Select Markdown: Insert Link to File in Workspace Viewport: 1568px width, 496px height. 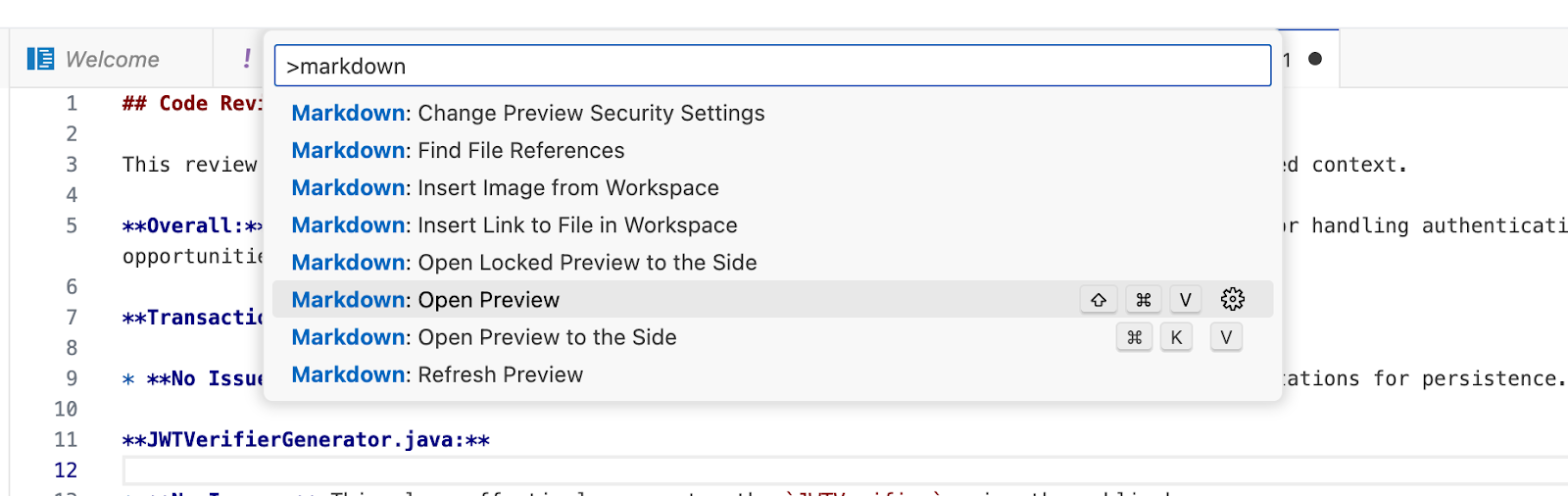514,225
